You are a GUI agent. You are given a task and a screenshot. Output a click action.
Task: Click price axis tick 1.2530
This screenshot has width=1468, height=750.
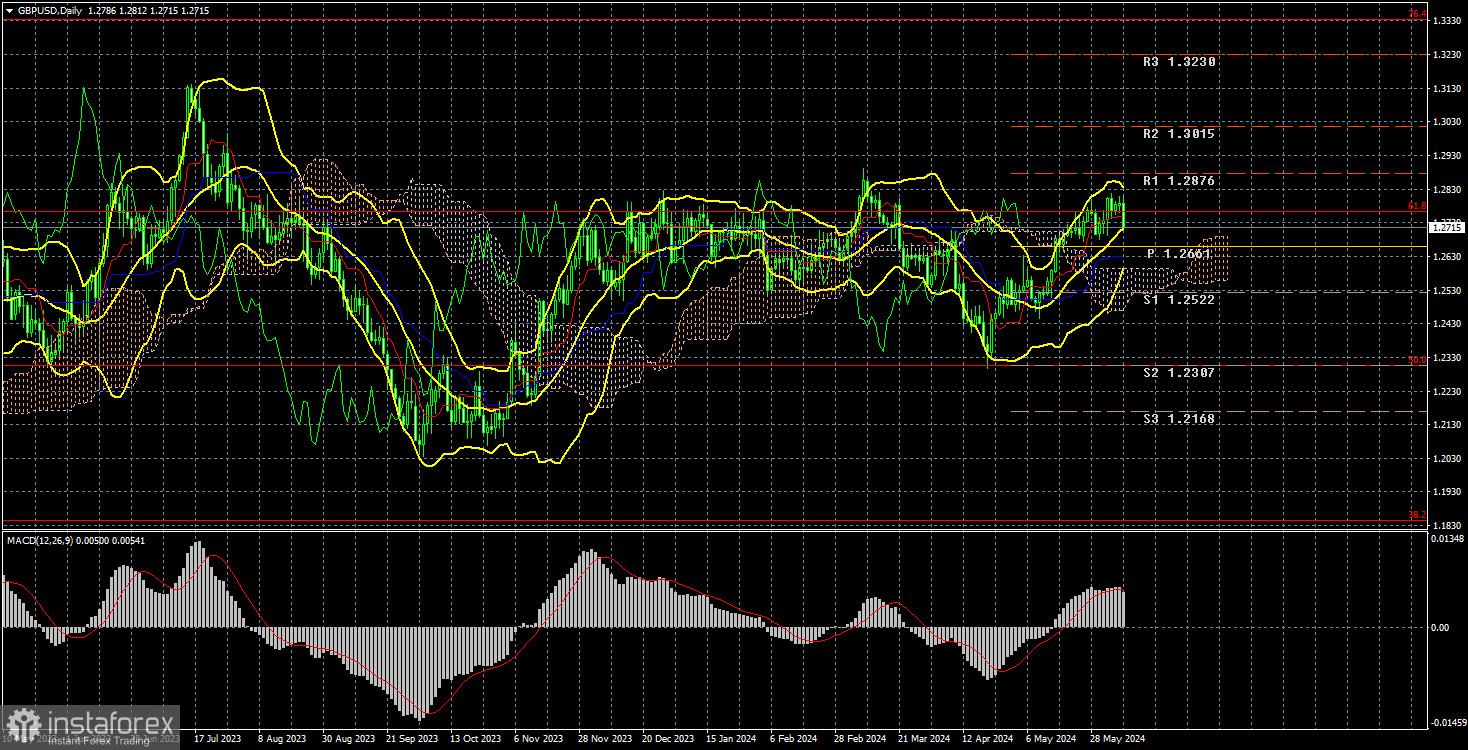click(x=1446, y=291)
